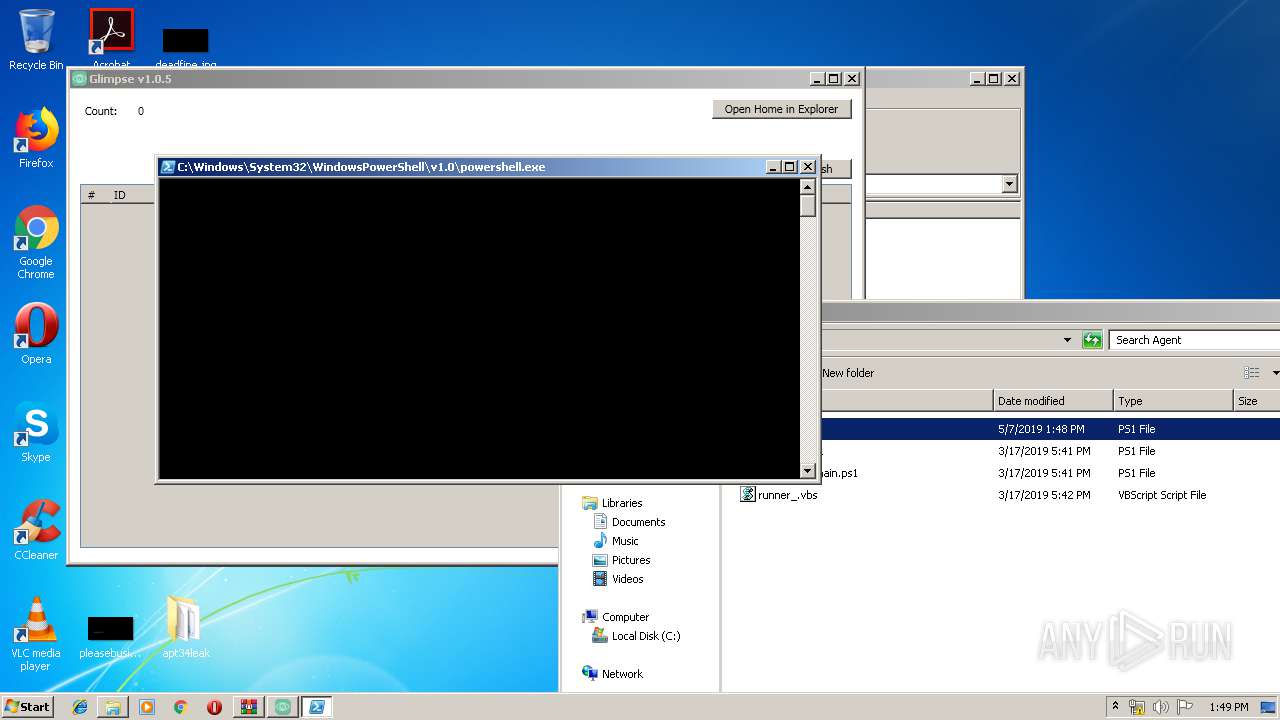Open Internet Explorer from the taskbar

80,707
